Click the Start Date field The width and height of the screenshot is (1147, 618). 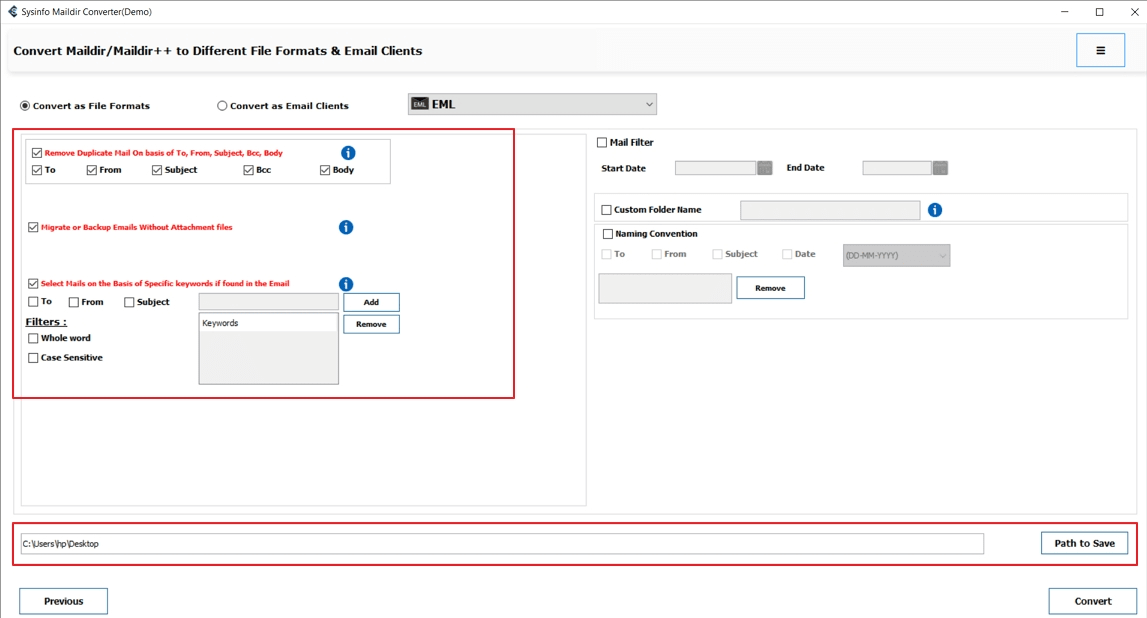pos(715,168)
